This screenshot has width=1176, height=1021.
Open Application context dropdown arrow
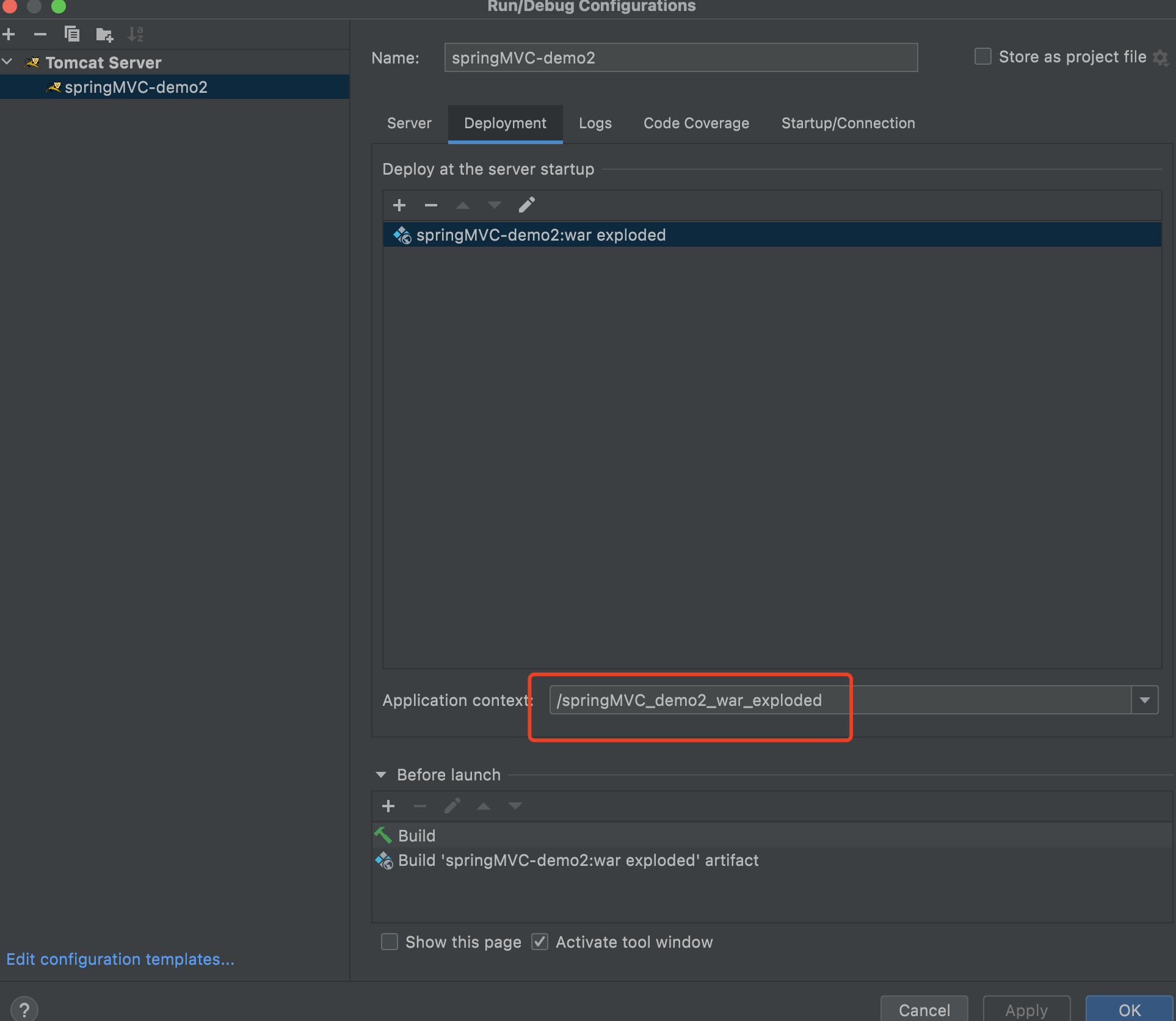(x=1145, y=700)
